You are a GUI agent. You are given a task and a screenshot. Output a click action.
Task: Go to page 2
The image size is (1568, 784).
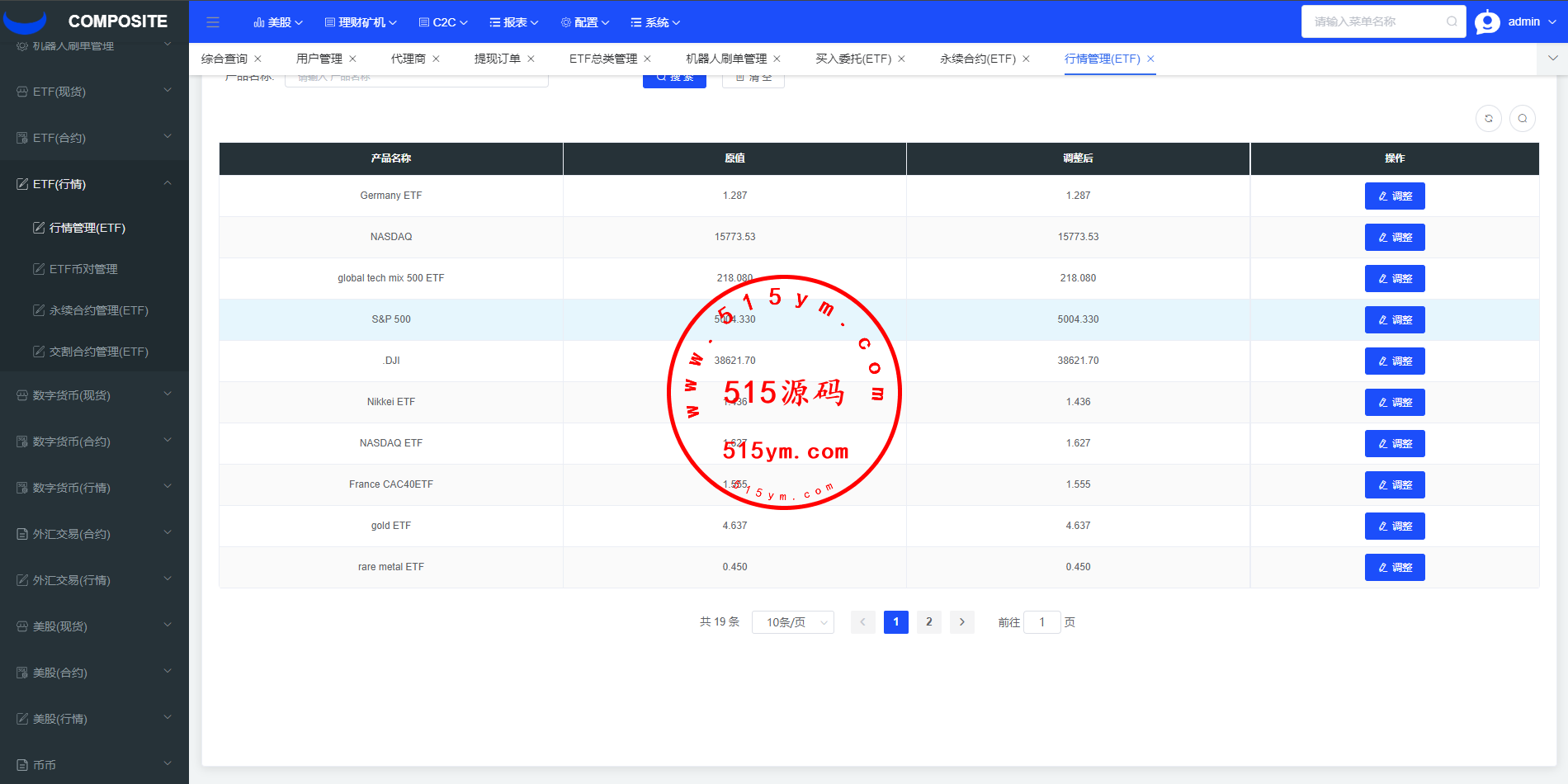click(x=928, y=622)
